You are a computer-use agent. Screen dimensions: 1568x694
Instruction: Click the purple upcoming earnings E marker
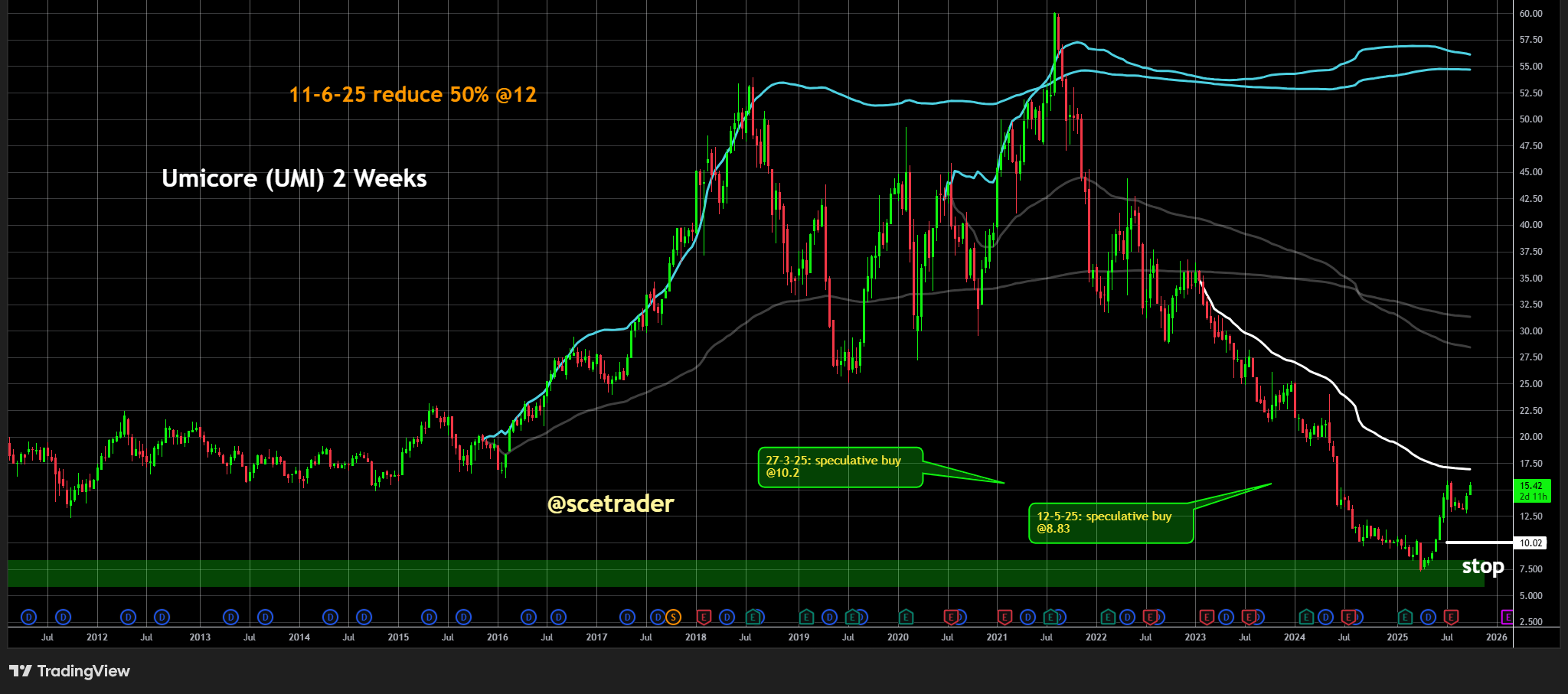tap(1507, 617)
